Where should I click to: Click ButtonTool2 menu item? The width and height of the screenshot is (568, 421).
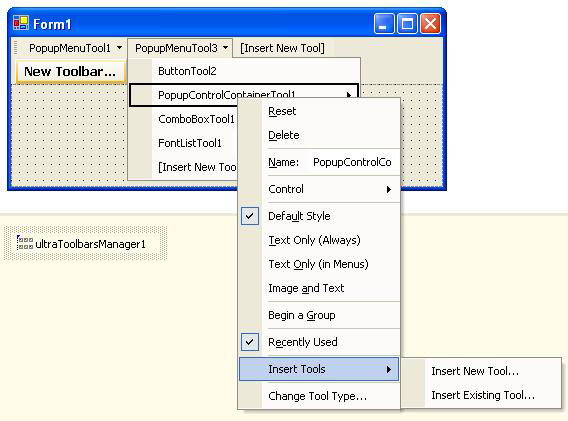coord(245,71)
